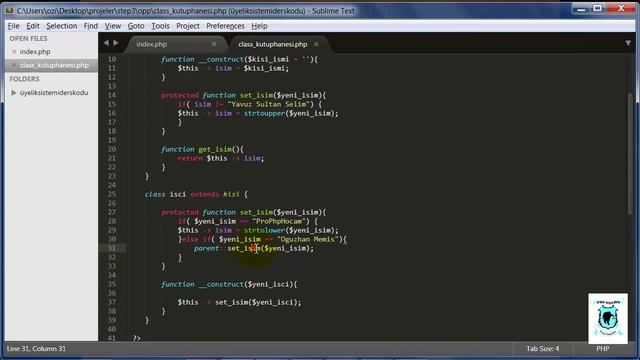Open the tab list dropdown arrow
The height and width of the screenshot is (360, 640).
tap(628, 43)
